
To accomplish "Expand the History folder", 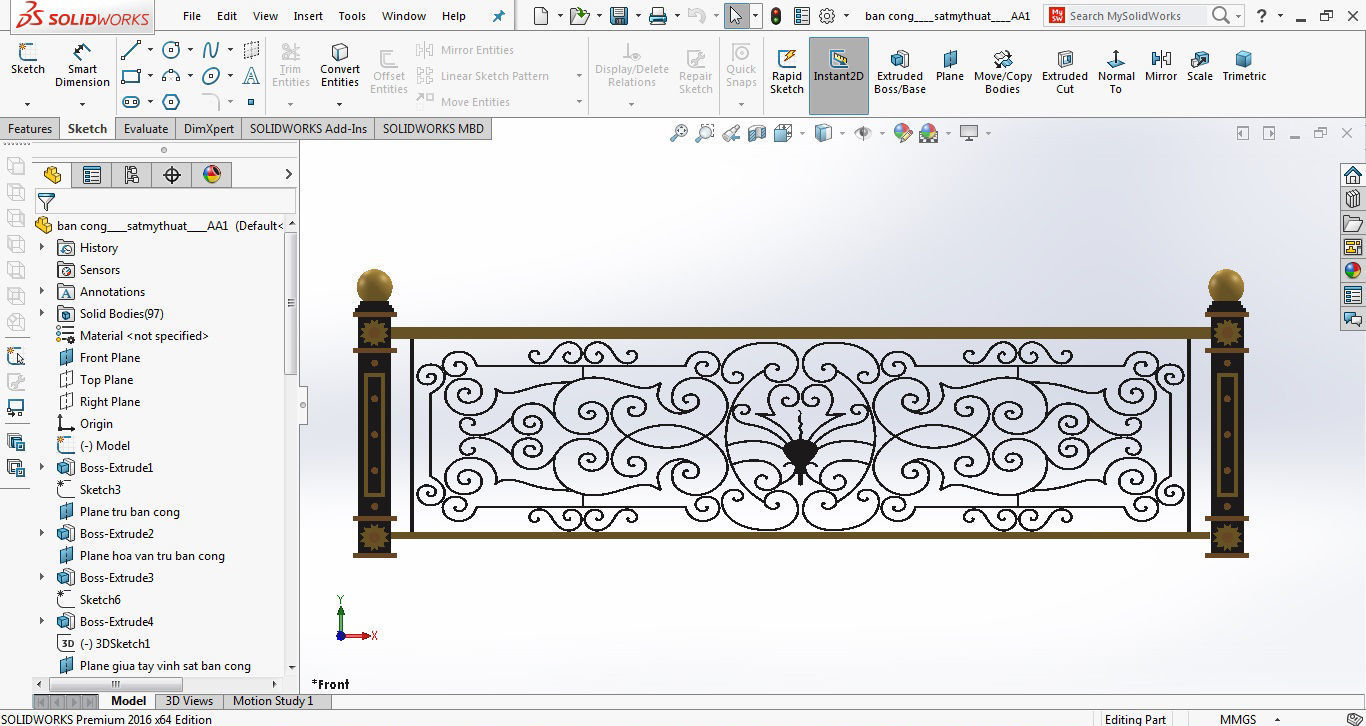I will click(x=41, y=247).
